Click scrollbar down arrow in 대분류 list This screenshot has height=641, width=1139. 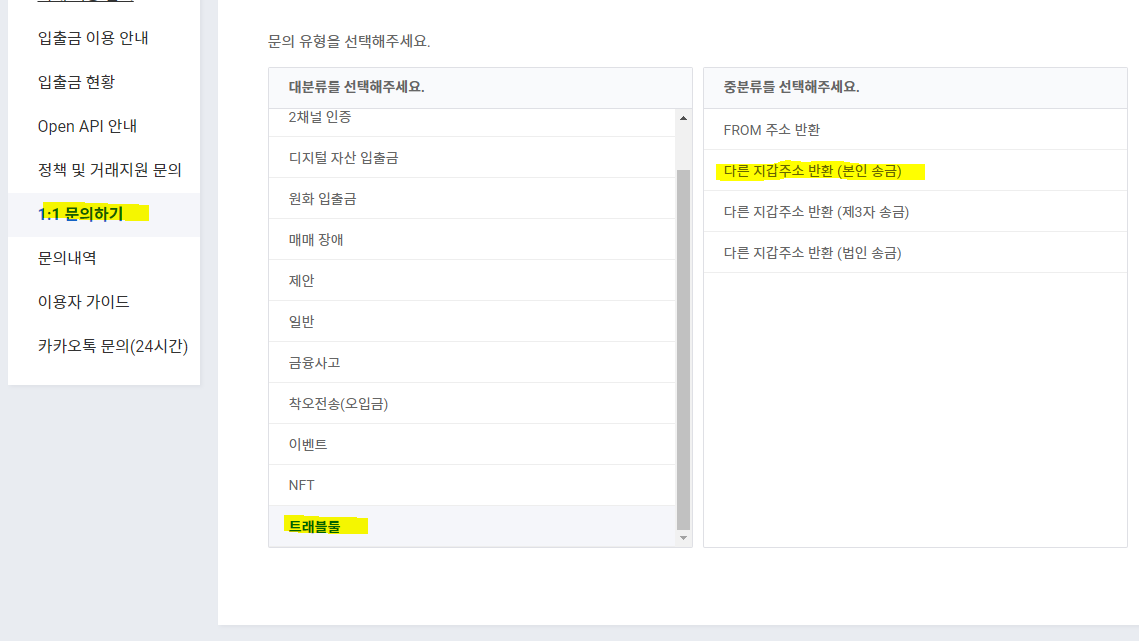pos(684,539)
